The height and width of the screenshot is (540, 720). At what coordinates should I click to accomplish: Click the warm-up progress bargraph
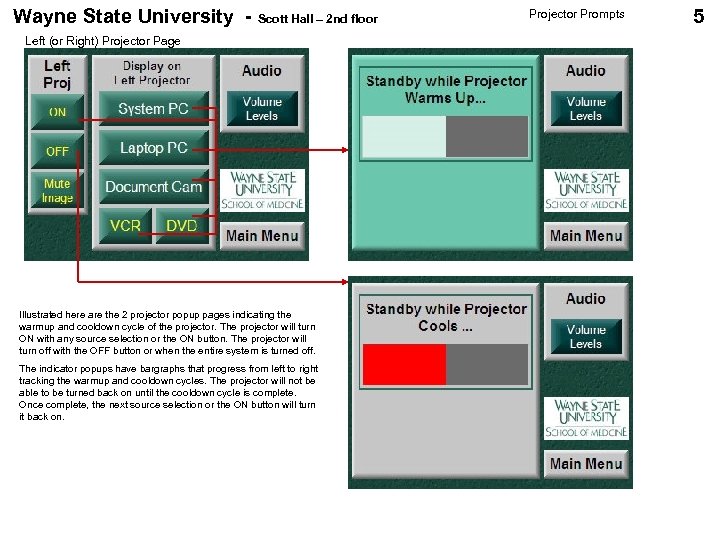click(x=445, y=136)
